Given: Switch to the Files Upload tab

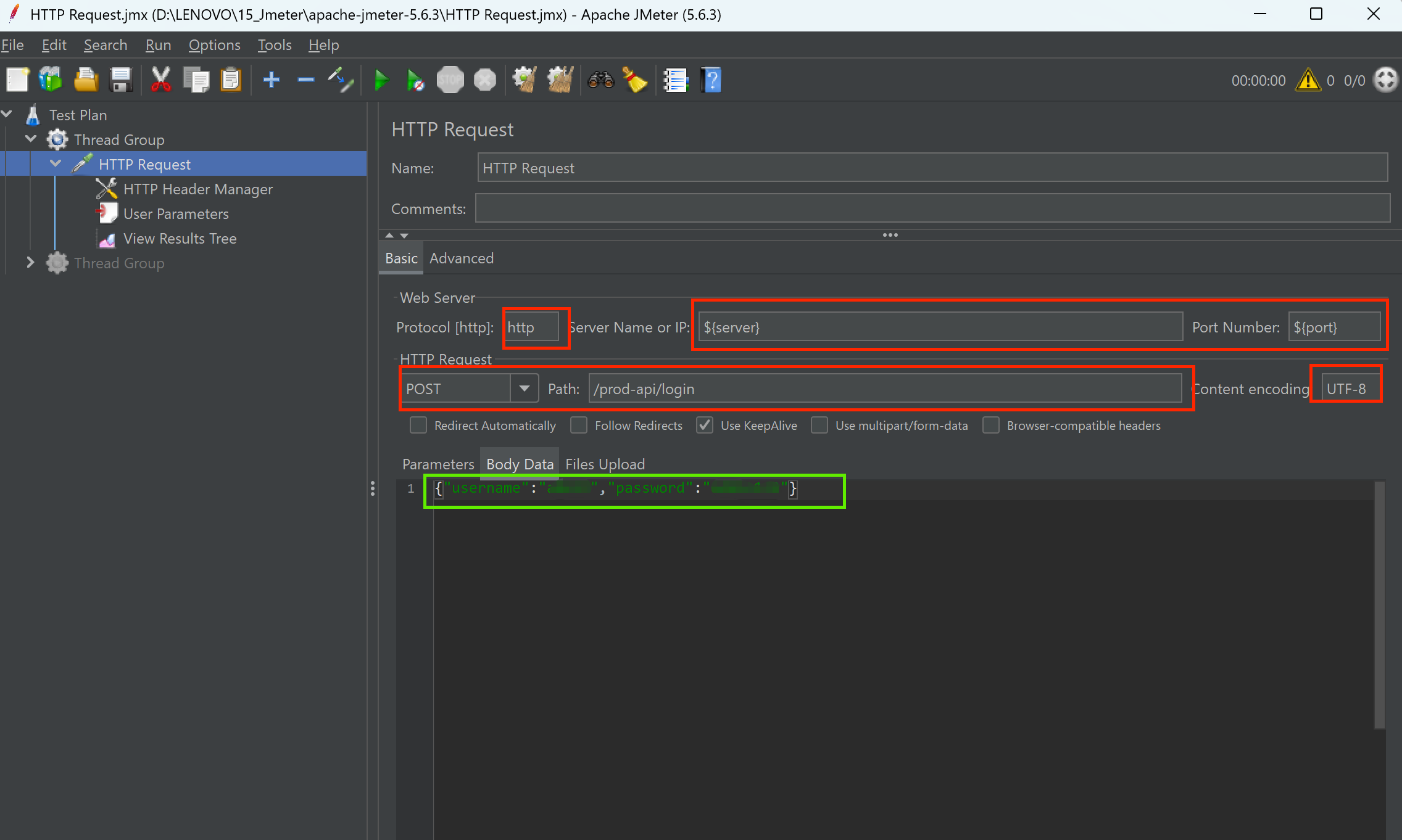Looking at the screenshot, I should click(605, 464).
